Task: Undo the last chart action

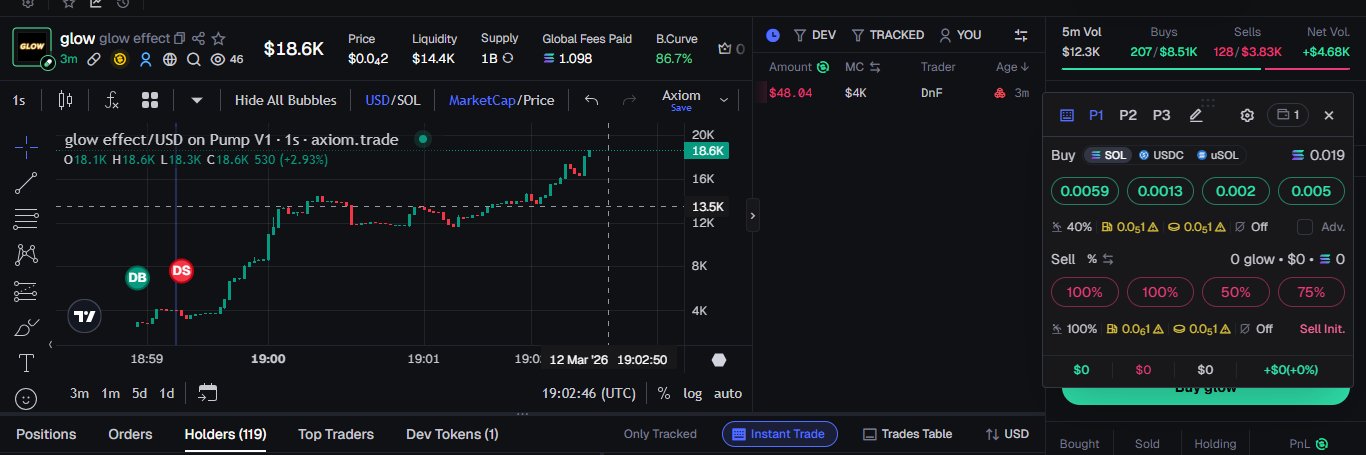Action: [591, 100]
